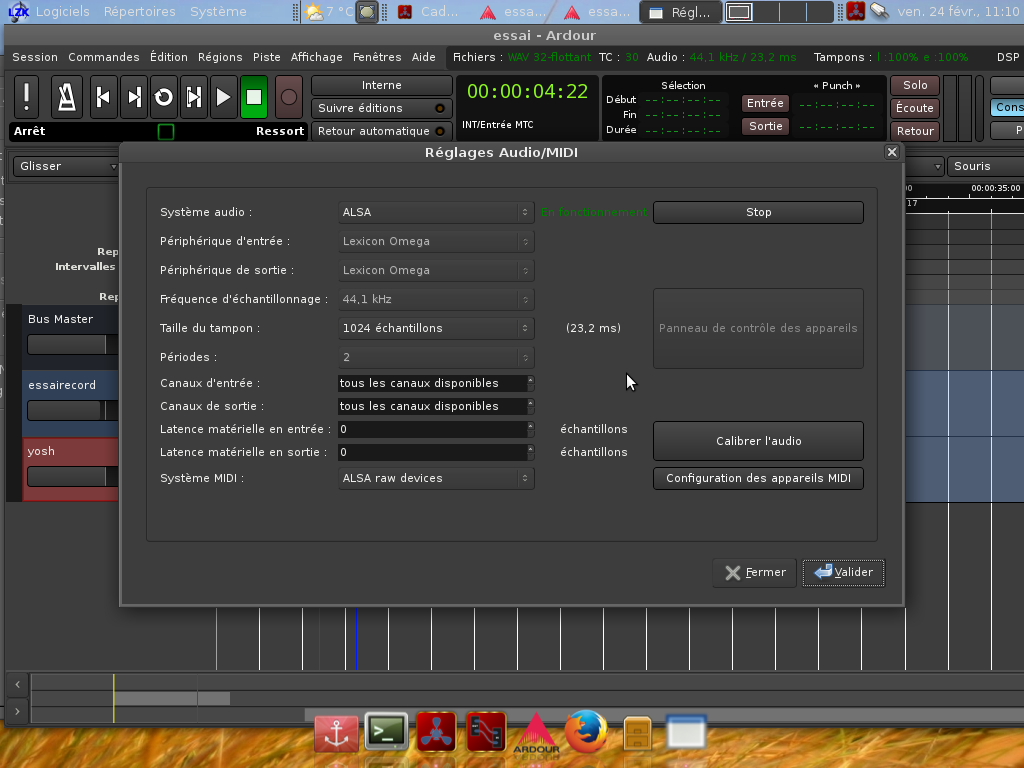Open Périphérique d'entrée dropdown
Image resolution: width=1024 pixels, height=768 pixels.
tap(436, 242)
